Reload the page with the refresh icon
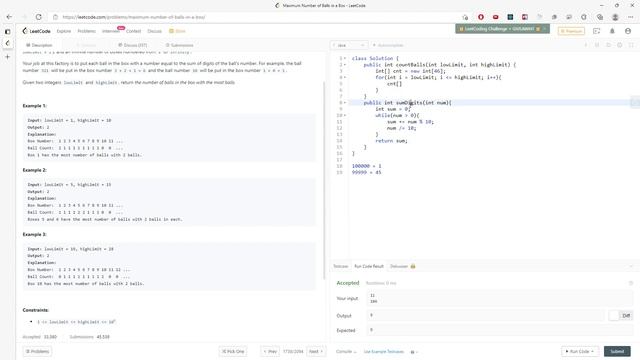Screen dimensions: 640x360 tap(39, 17)
